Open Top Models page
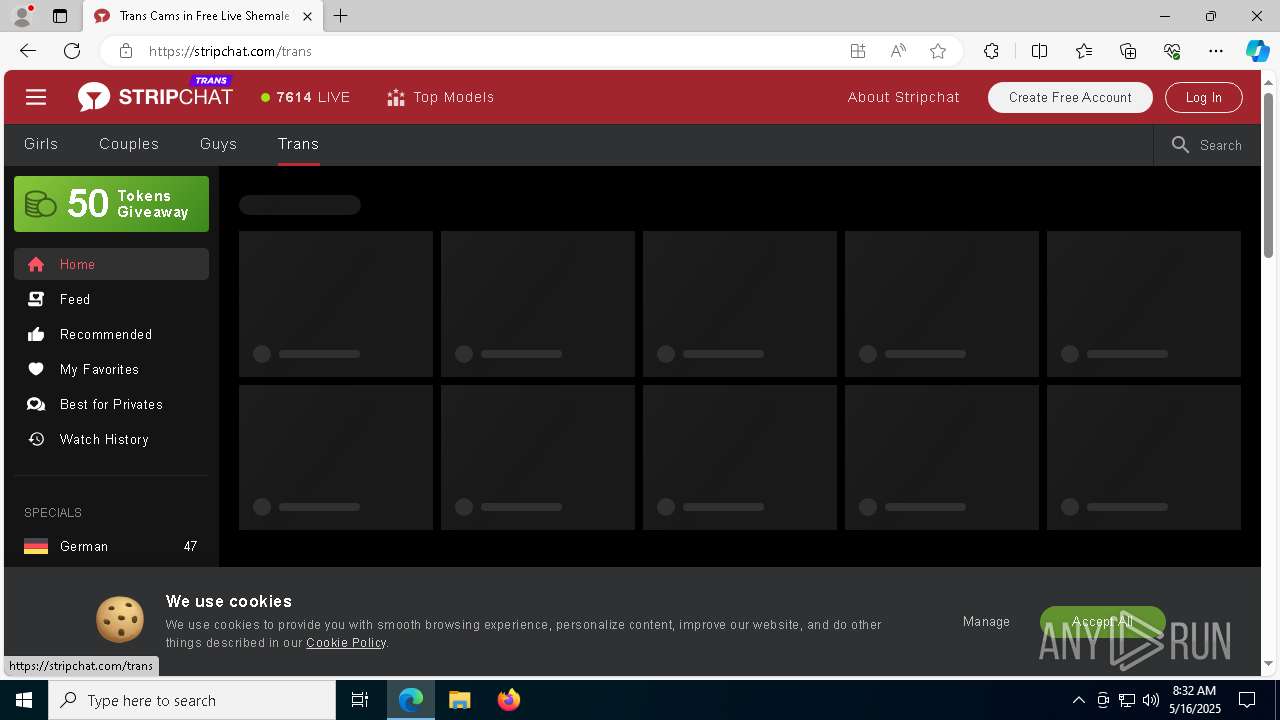This screenshot has height=720, width=1280. click(x=440, y=97)
